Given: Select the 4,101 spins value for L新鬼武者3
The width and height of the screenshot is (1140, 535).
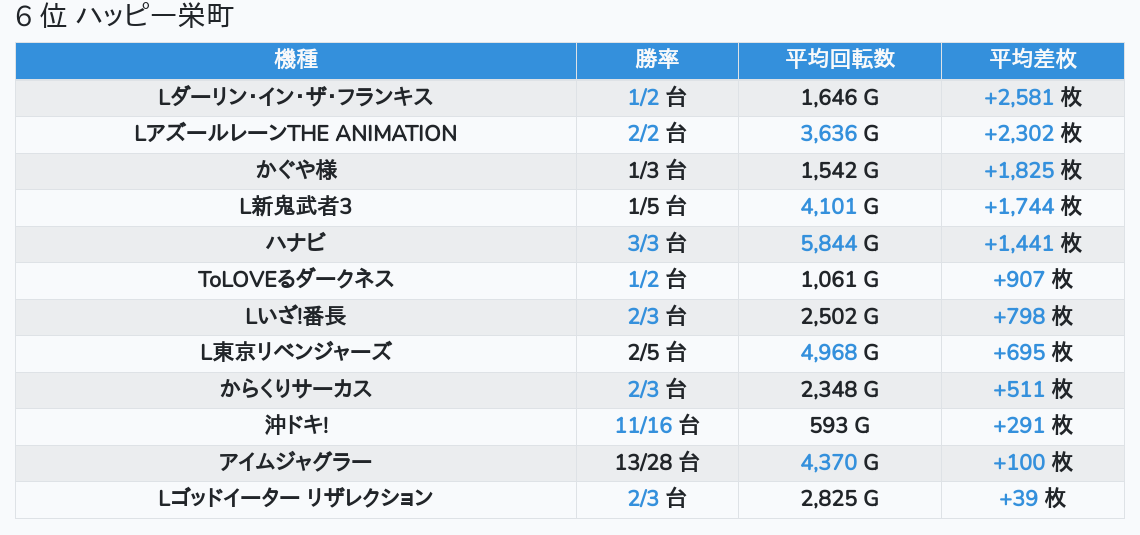Looking at the screenshot, I should pos(828,207).
